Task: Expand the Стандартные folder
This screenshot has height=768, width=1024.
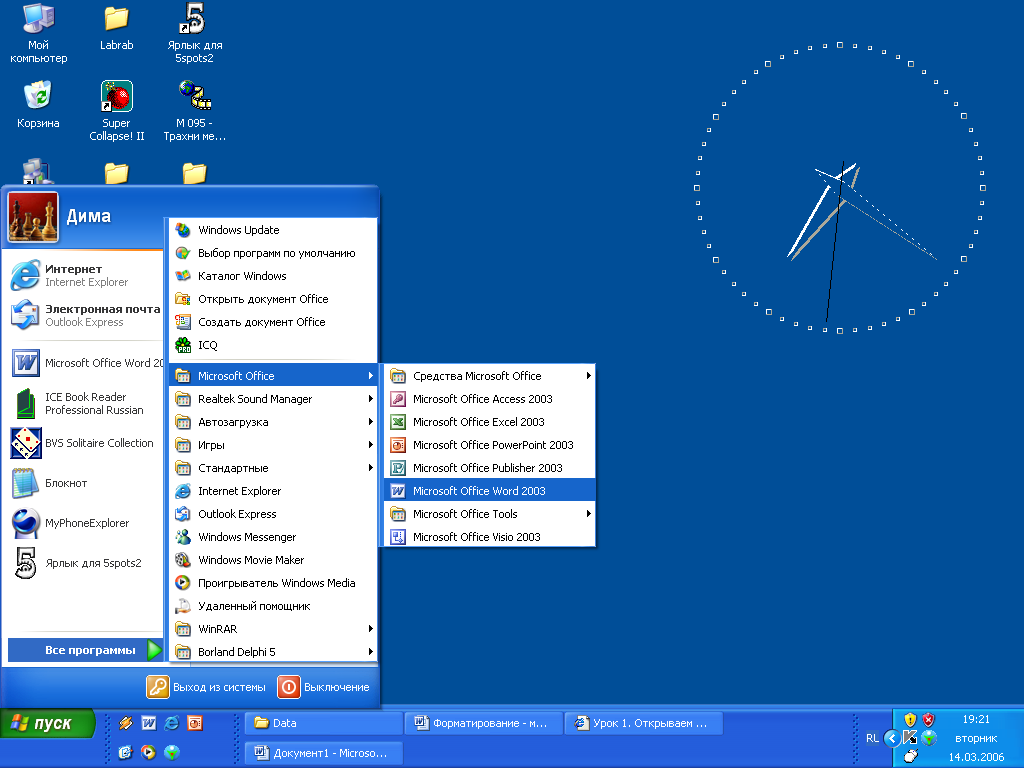Action: point(273,468)
